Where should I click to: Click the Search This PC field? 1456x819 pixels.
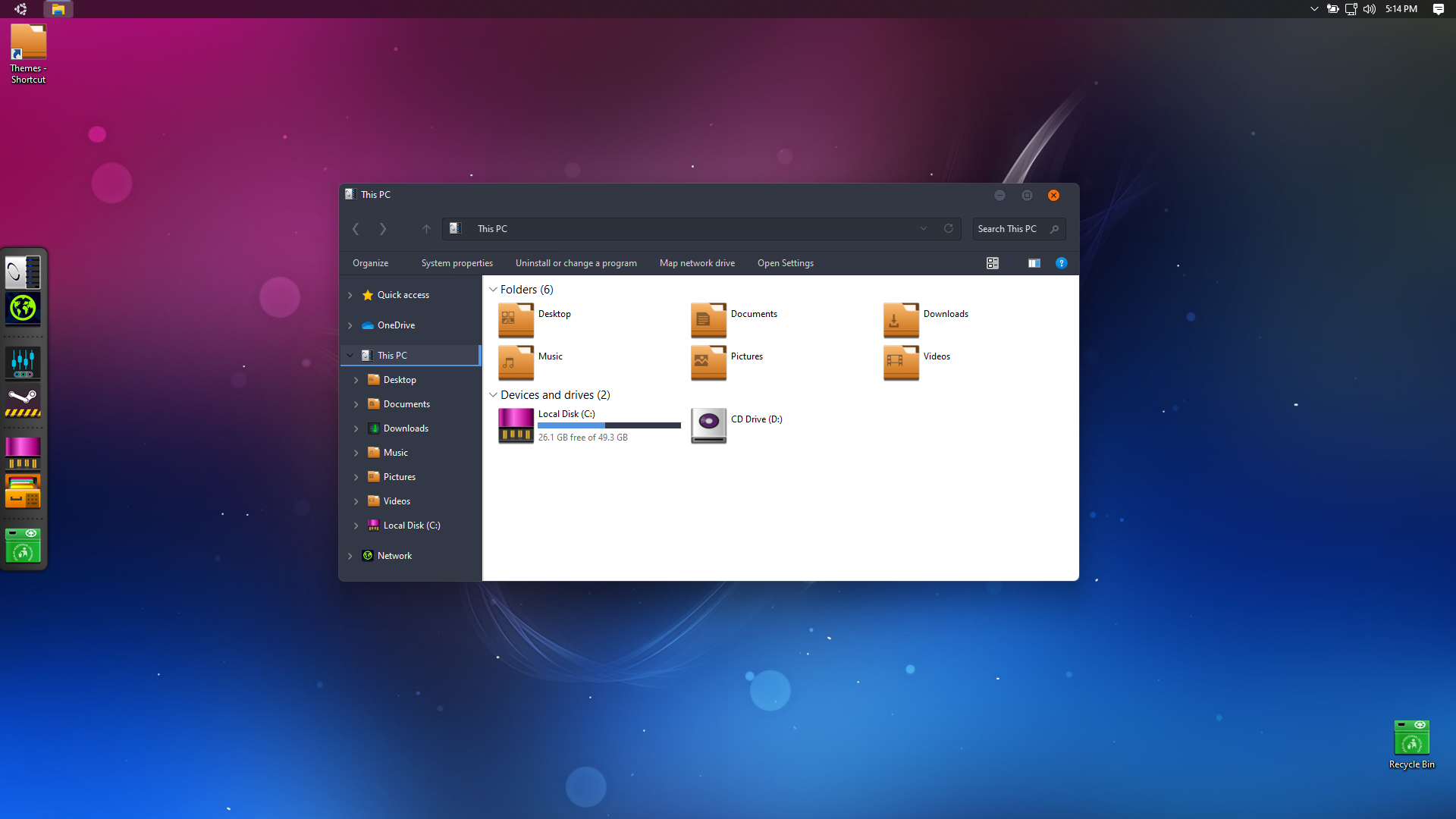click(x=1009, y=228)
